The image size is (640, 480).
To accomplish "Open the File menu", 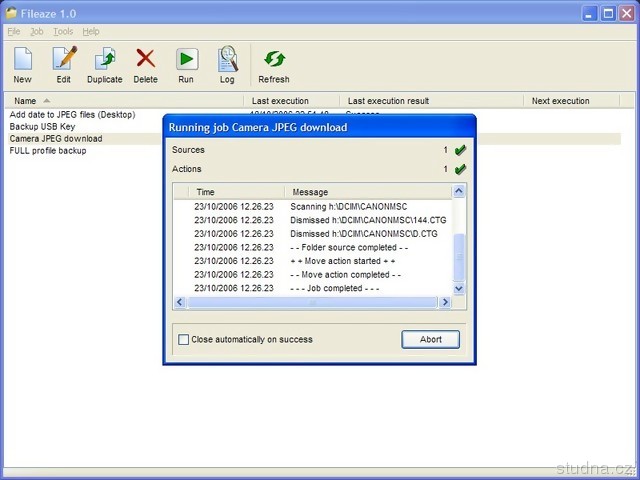I will tap(14, 32).
